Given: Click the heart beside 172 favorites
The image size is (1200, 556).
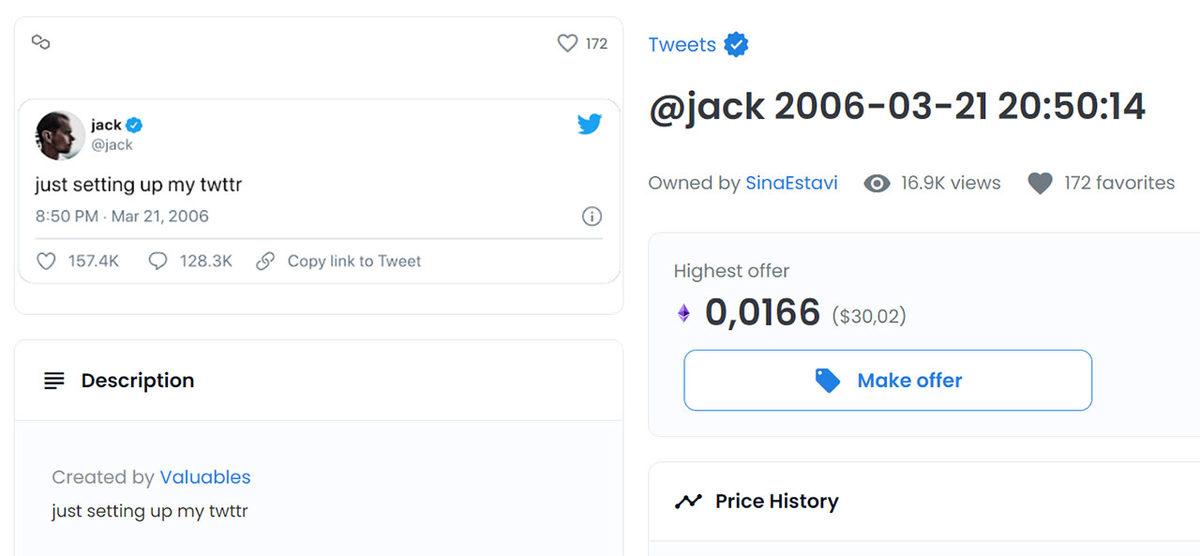Looking at the screenshot, I should tap(1040, 183).
